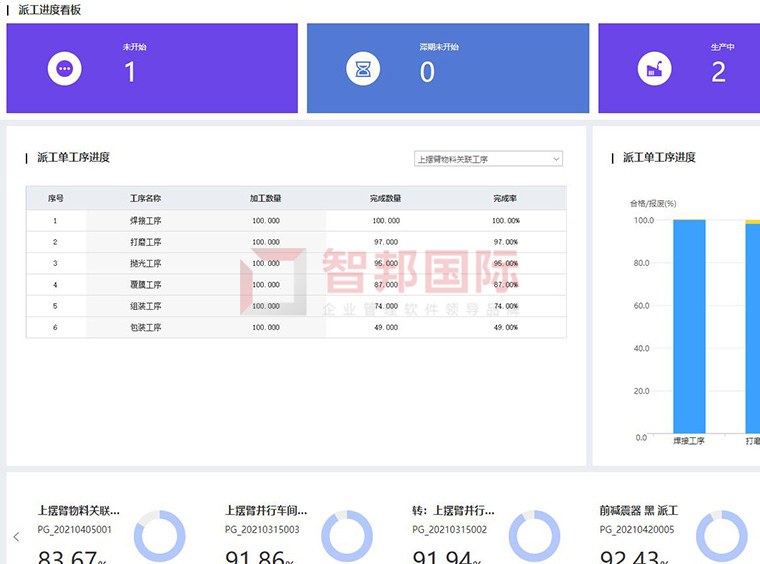Click the 逾期未开始 count value 0
This screenshot has width=760, height=564.
pos(427,72)
